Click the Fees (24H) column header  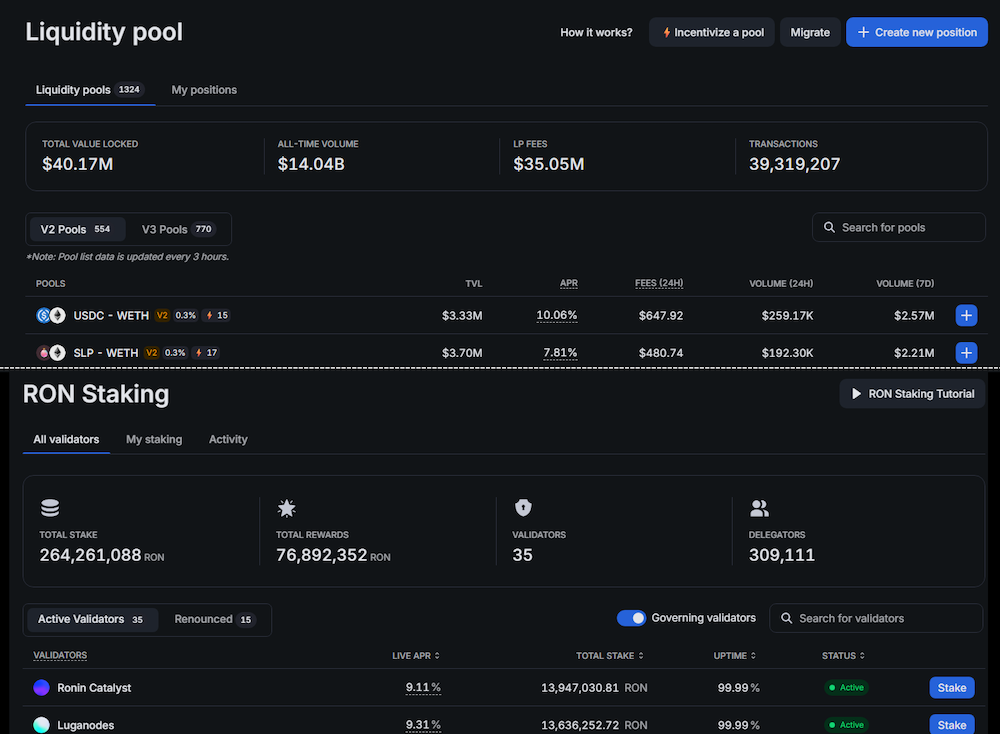(x=659, y=283)
